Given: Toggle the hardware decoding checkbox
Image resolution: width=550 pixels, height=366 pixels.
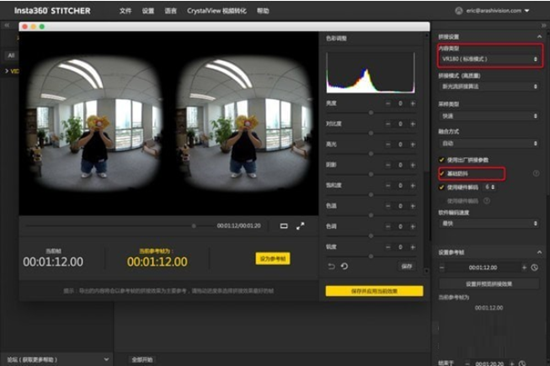Looking at the screenshot, I should coord(442,187).
